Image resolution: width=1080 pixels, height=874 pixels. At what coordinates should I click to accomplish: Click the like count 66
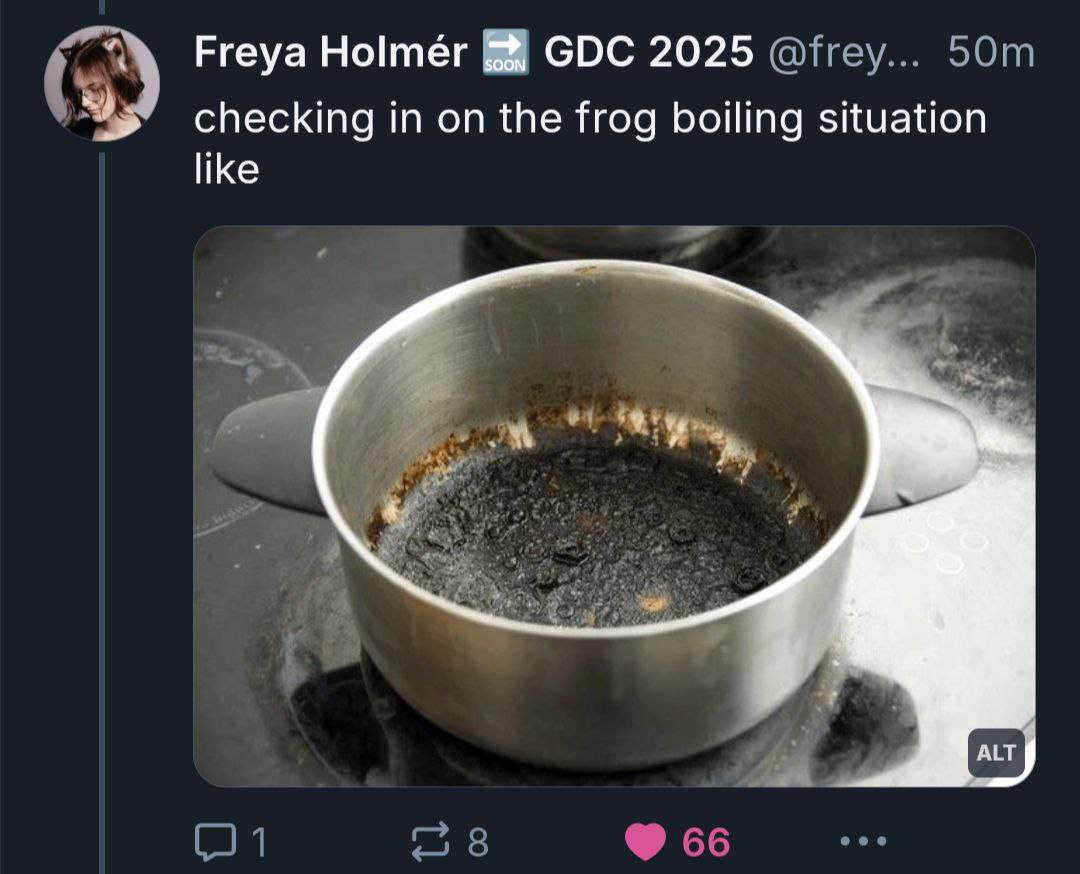point(706,842)
